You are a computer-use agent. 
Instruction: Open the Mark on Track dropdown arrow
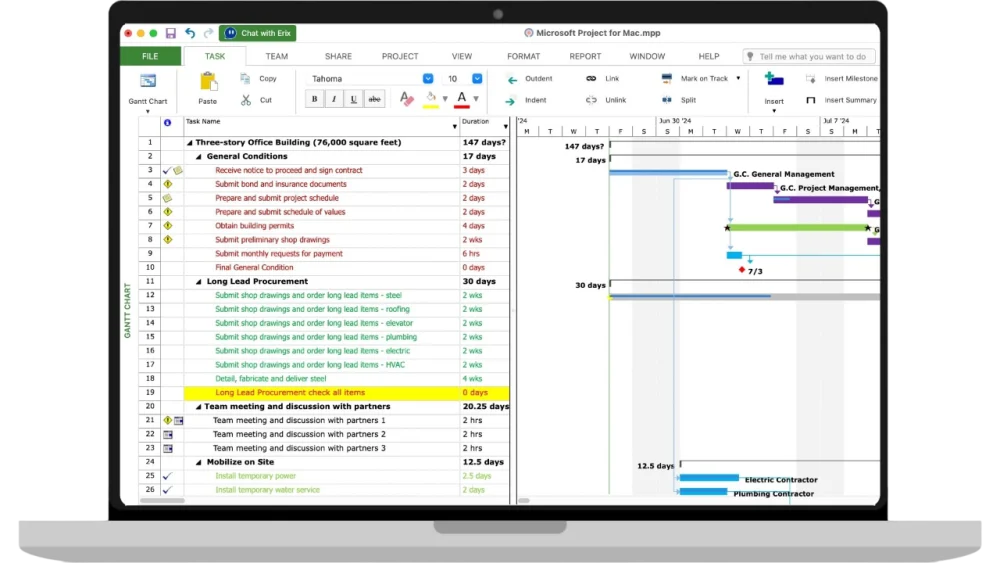[x=739, y=78]
